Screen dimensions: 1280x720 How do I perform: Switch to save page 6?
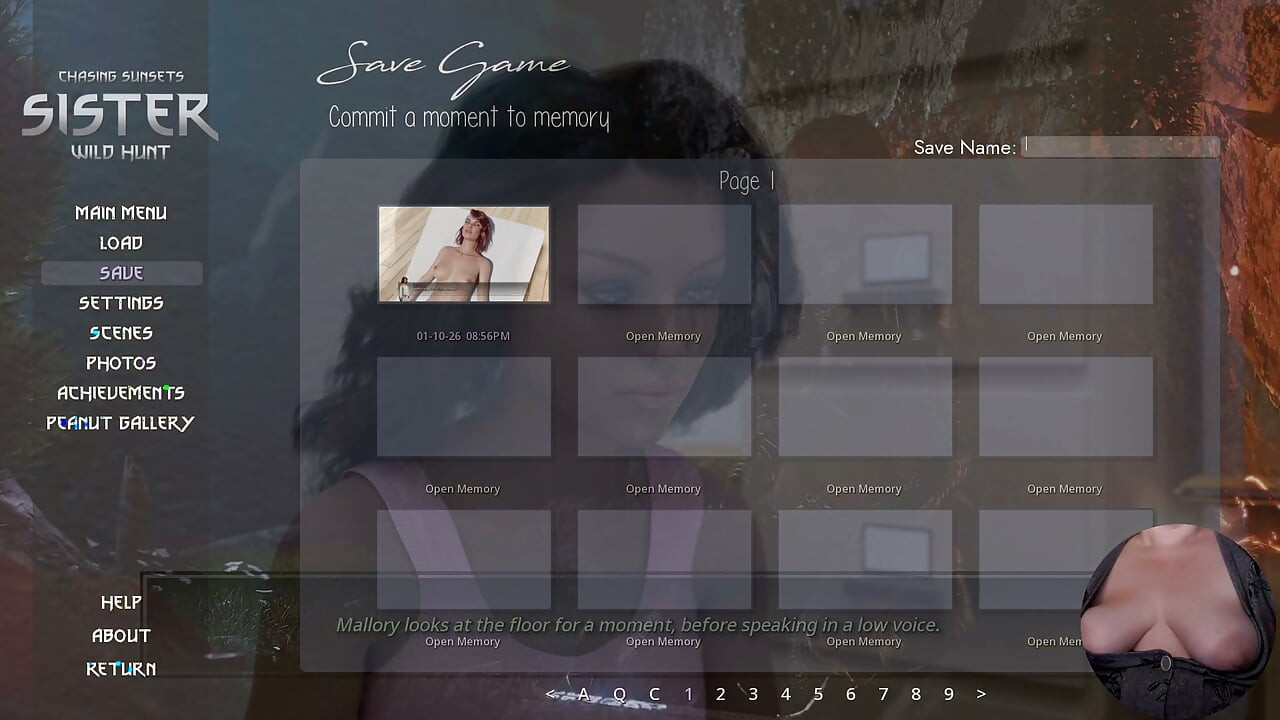point(851,694)
